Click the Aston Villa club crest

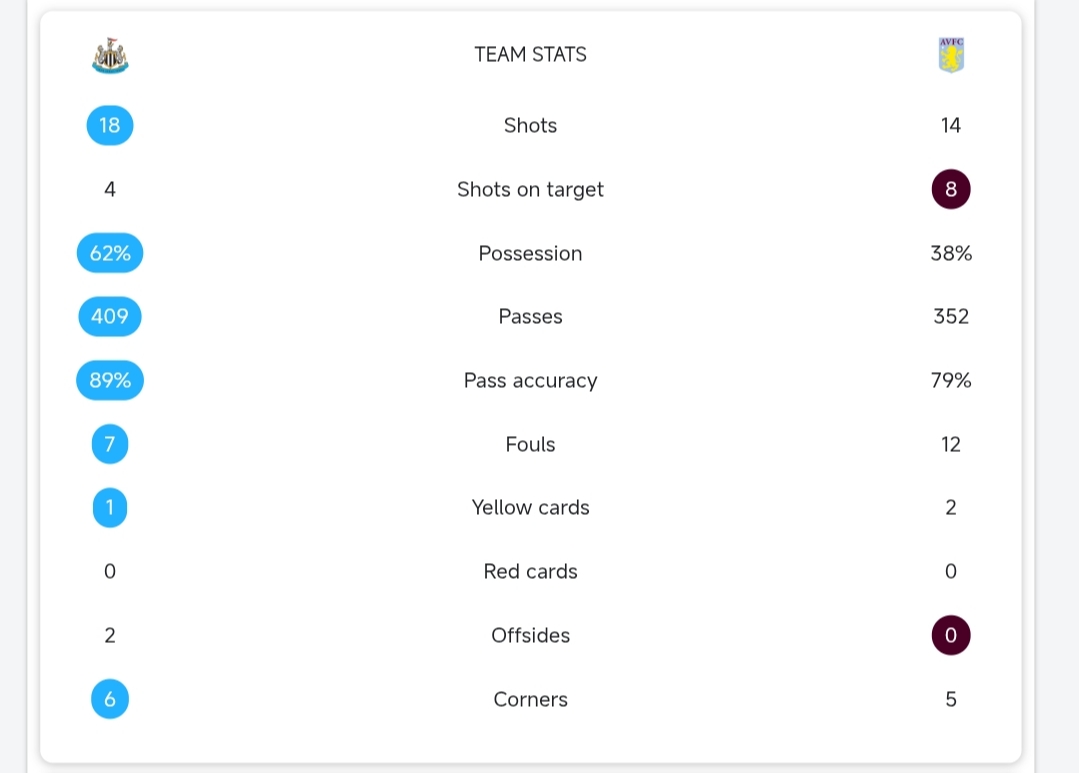coord(951,55)
